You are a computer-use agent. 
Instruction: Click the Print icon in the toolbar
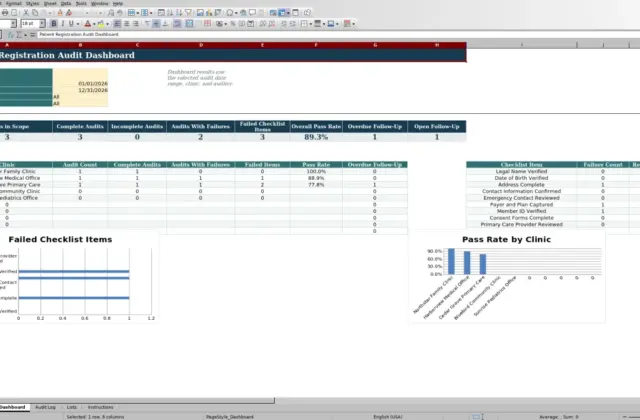point(5,13)
